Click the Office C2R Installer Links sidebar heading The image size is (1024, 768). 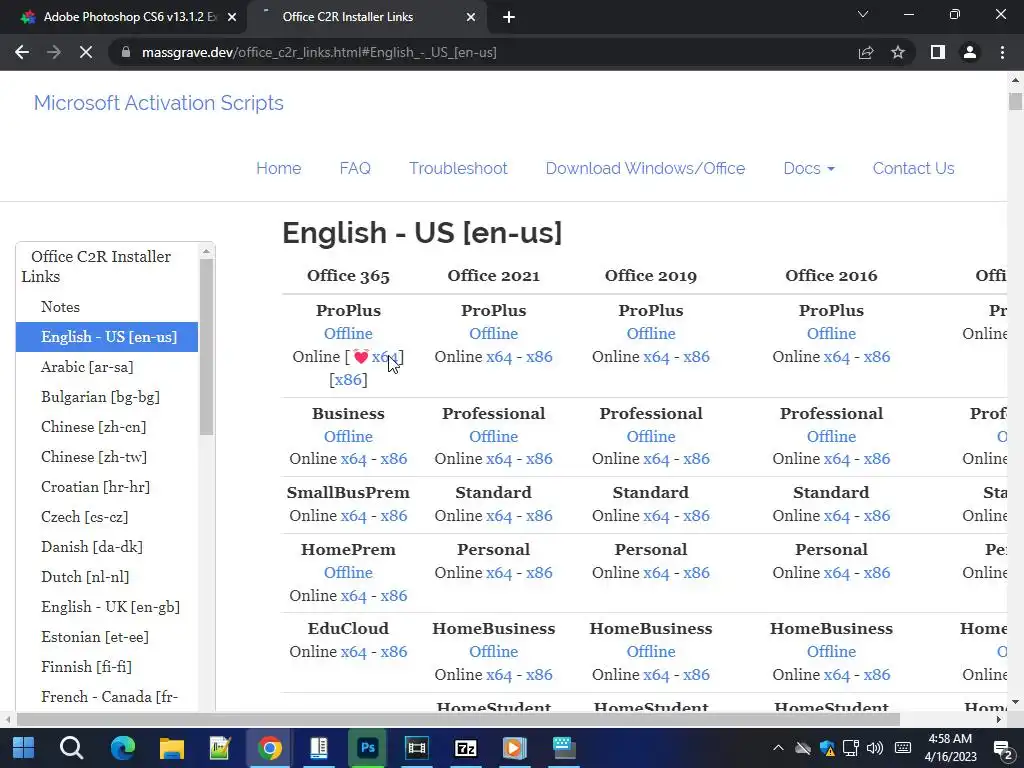click(x=96, y=266)
